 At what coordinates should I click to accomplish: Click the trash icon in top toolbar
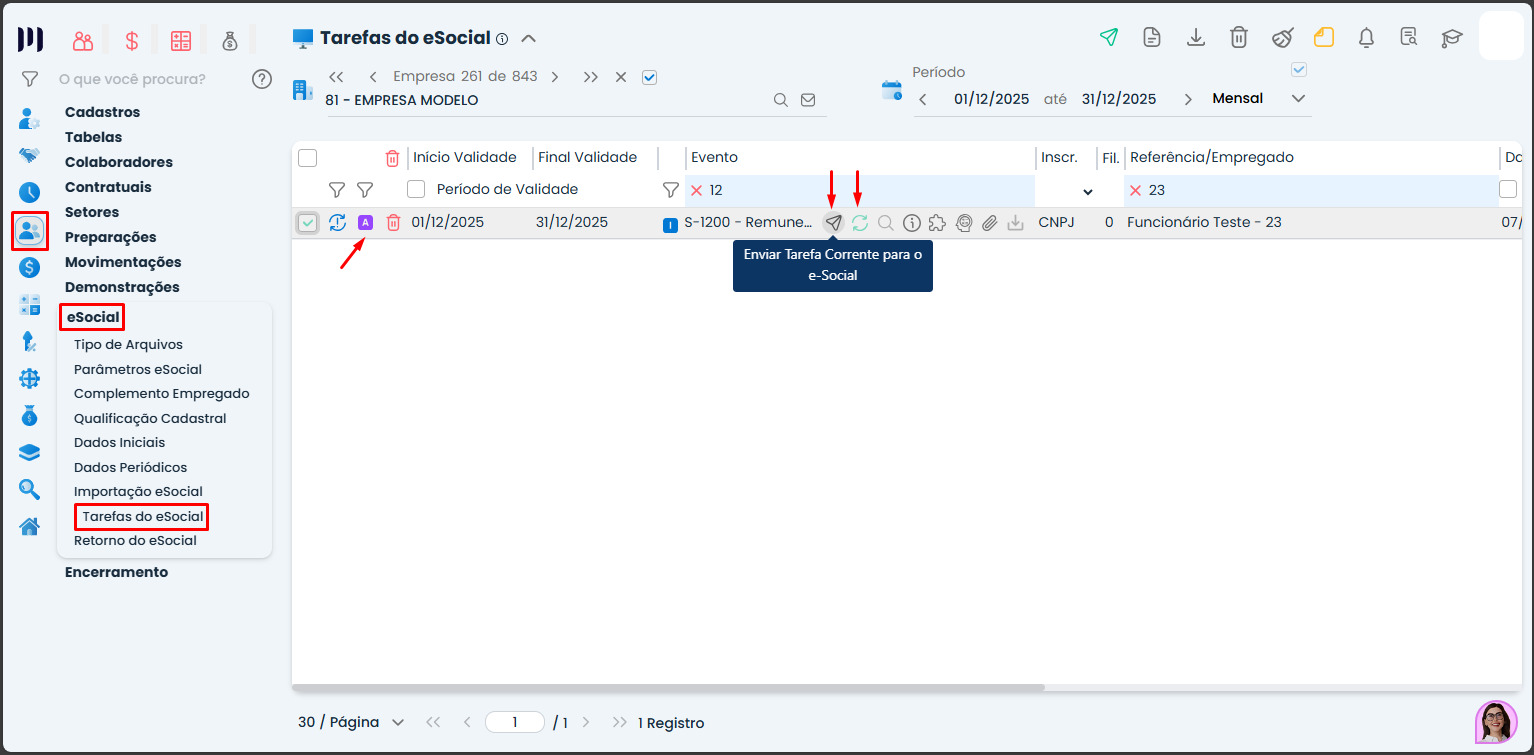pyautogui.click(x=1238, y=38)
